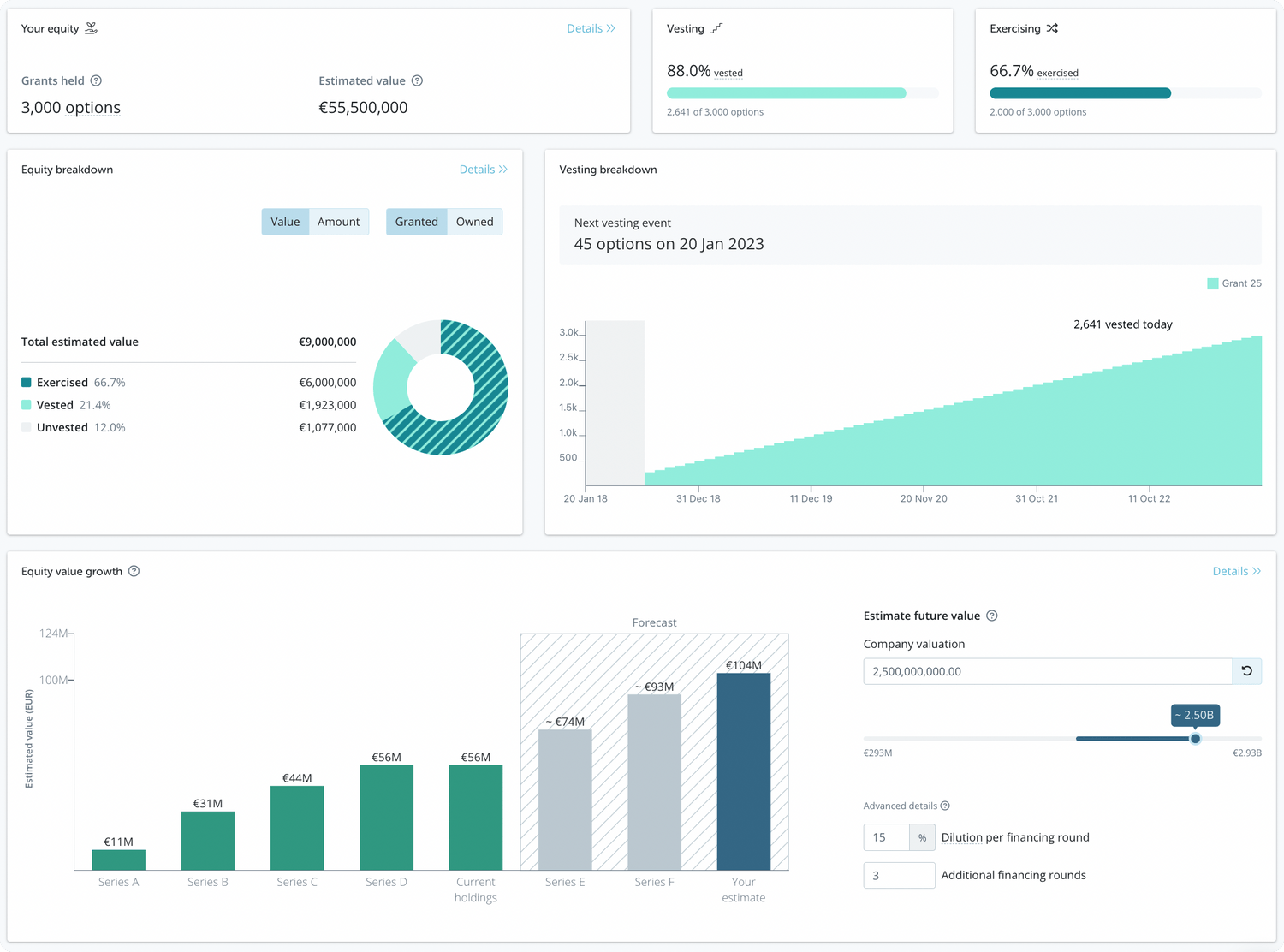Open Equity value growth Details link

(x=1236, y=571)
